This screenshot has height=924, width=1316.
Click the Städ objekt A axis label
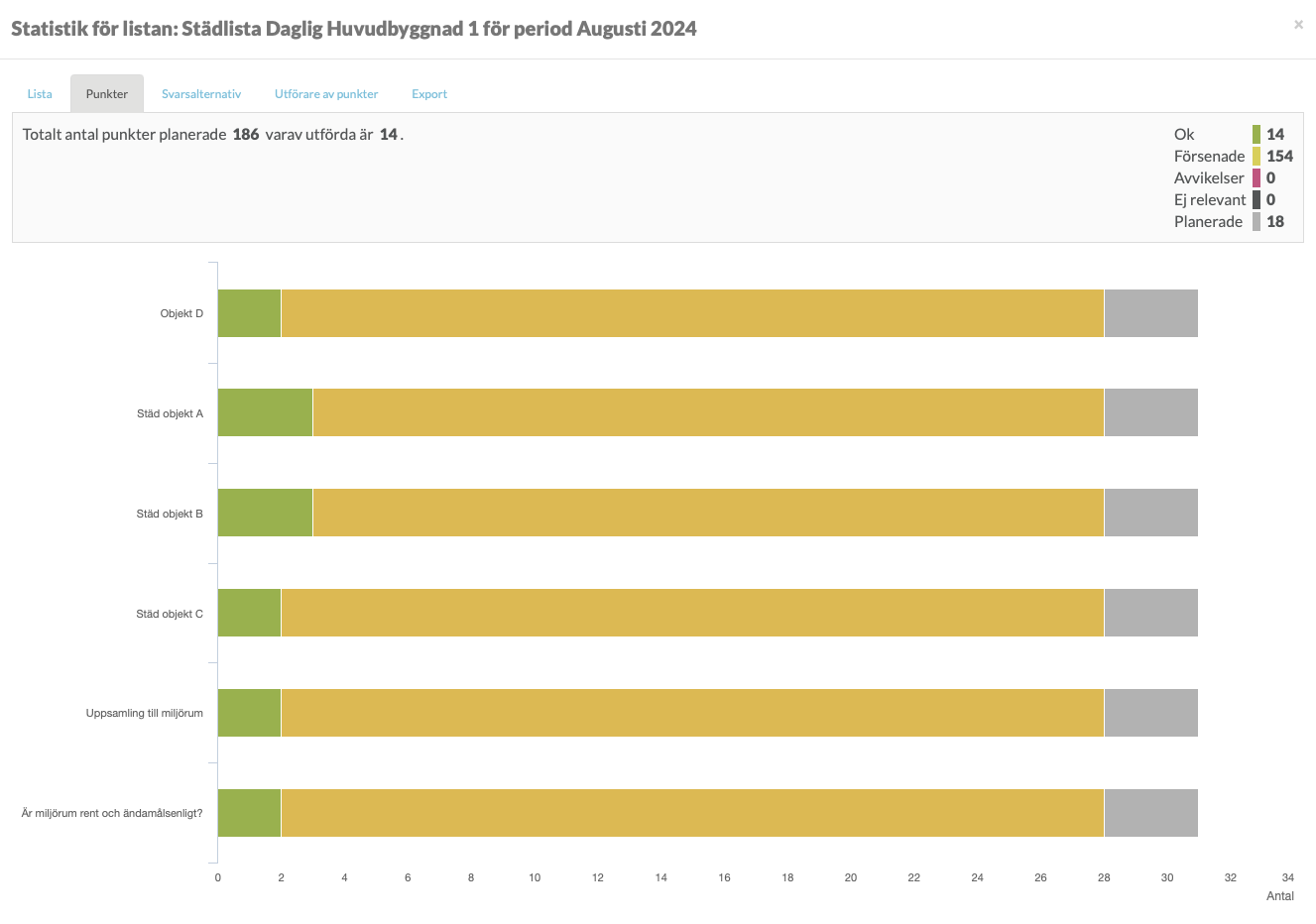pos(170,413)
